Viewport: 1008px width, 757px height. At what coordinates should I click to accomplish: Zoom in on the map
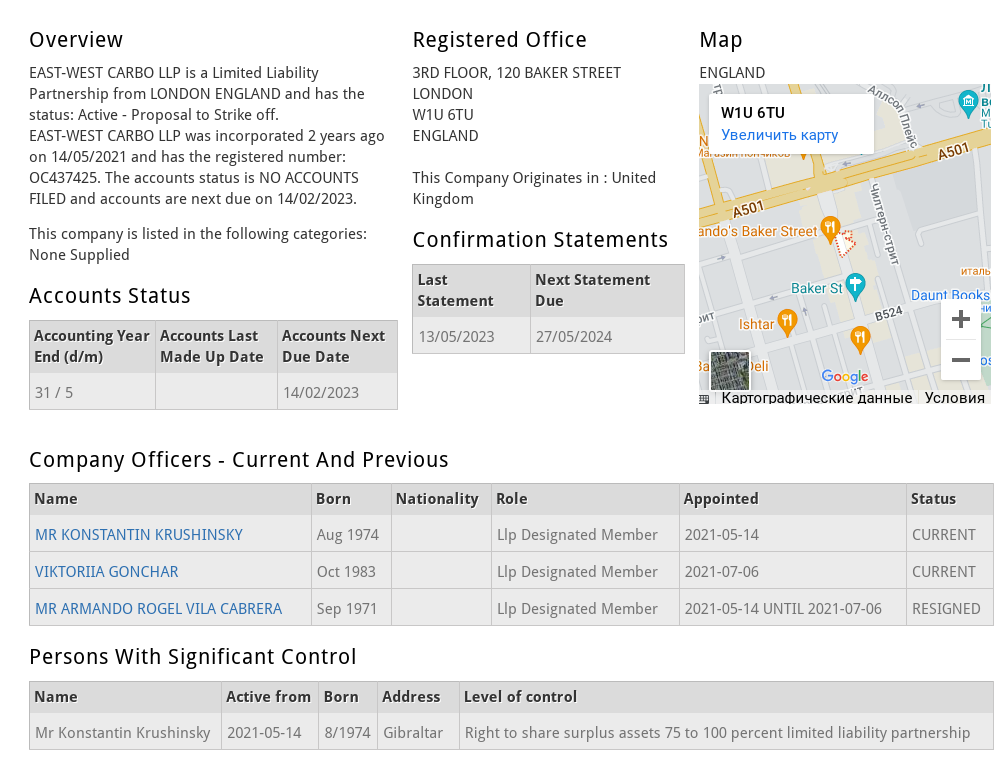pos(960,319)
